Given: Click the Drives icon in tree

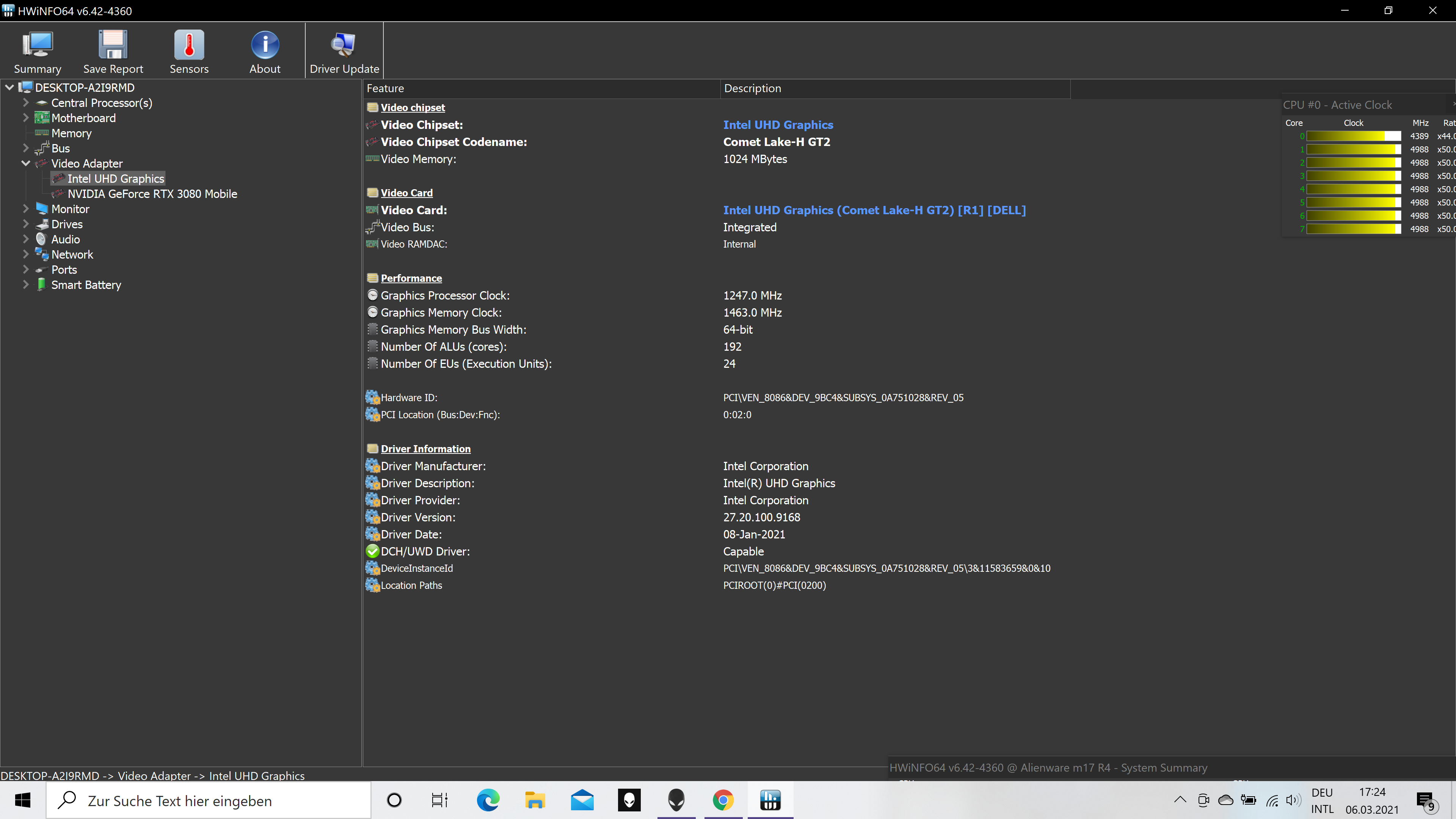Looking at the screenshot, I should pyautogui.click(x=42, y=224).
